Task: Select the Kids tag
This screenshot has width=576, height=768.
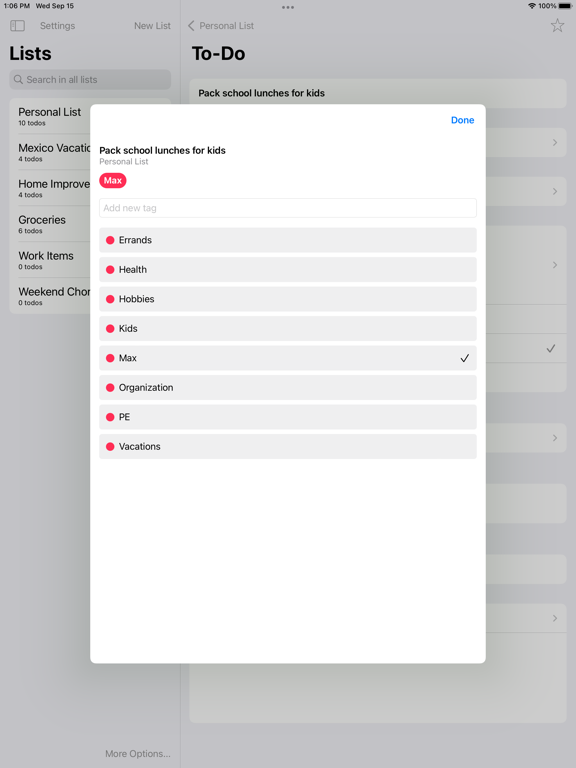Action: pos(288,328)
